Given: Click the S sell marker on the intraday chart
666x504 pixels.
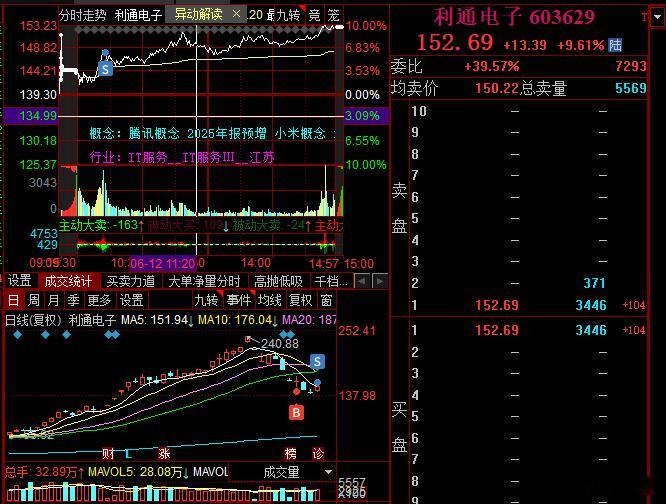Looking at the screenshot, I should coord(105,69).
